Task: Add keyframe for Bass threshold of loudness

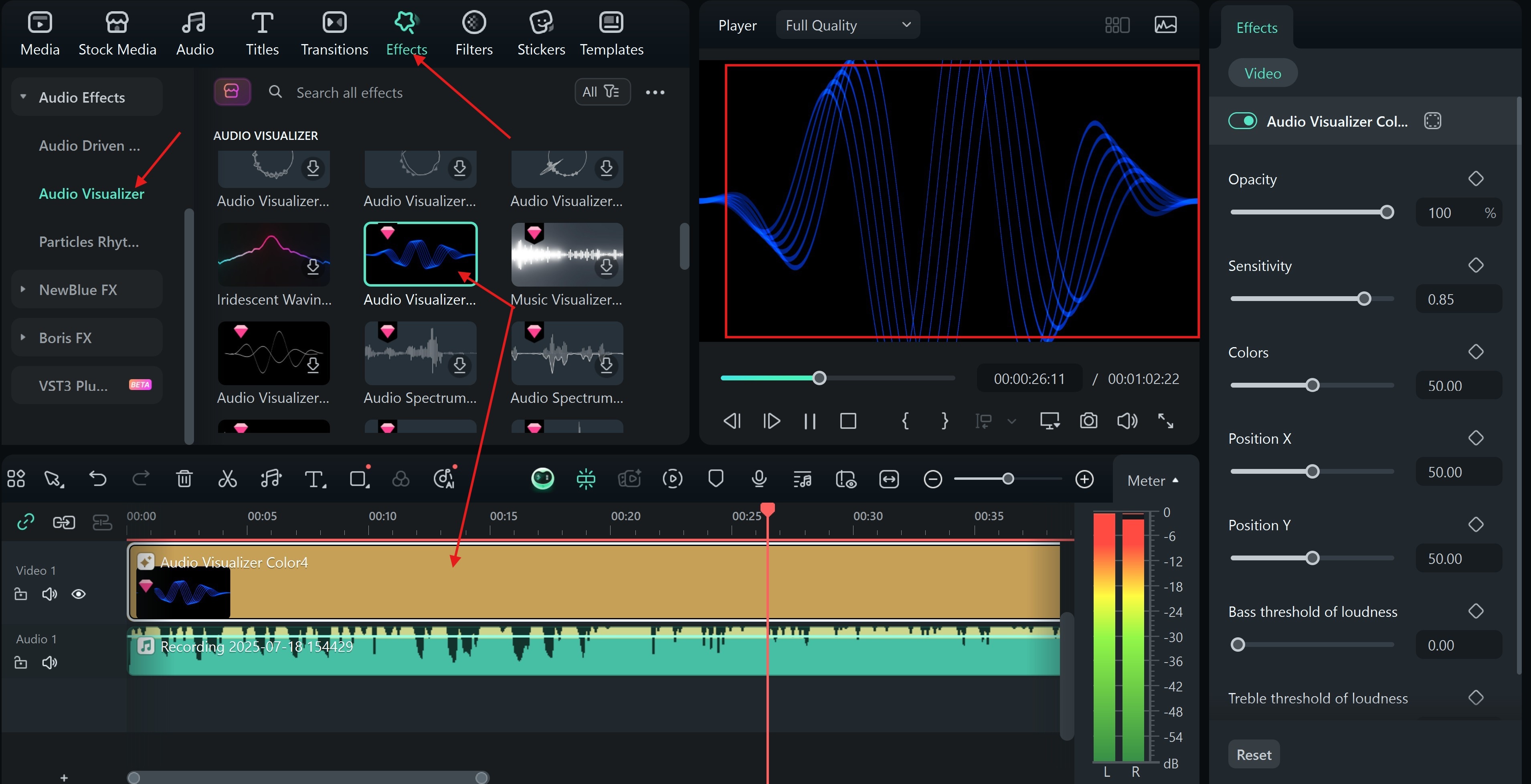Action: click(1476, 611)
